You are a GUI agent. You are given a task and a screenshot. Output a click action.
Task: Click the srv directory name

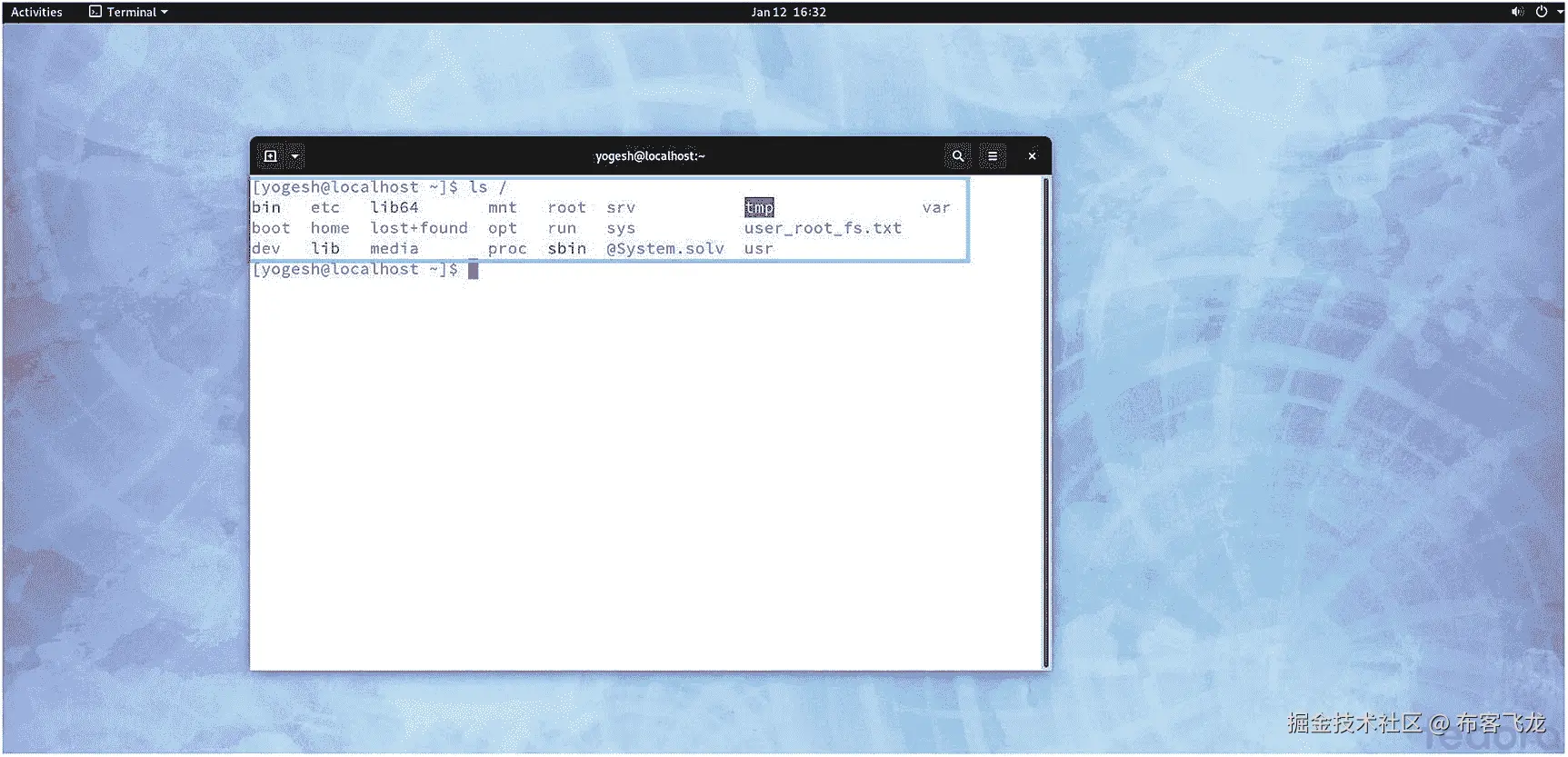click(x=621, y=208)
